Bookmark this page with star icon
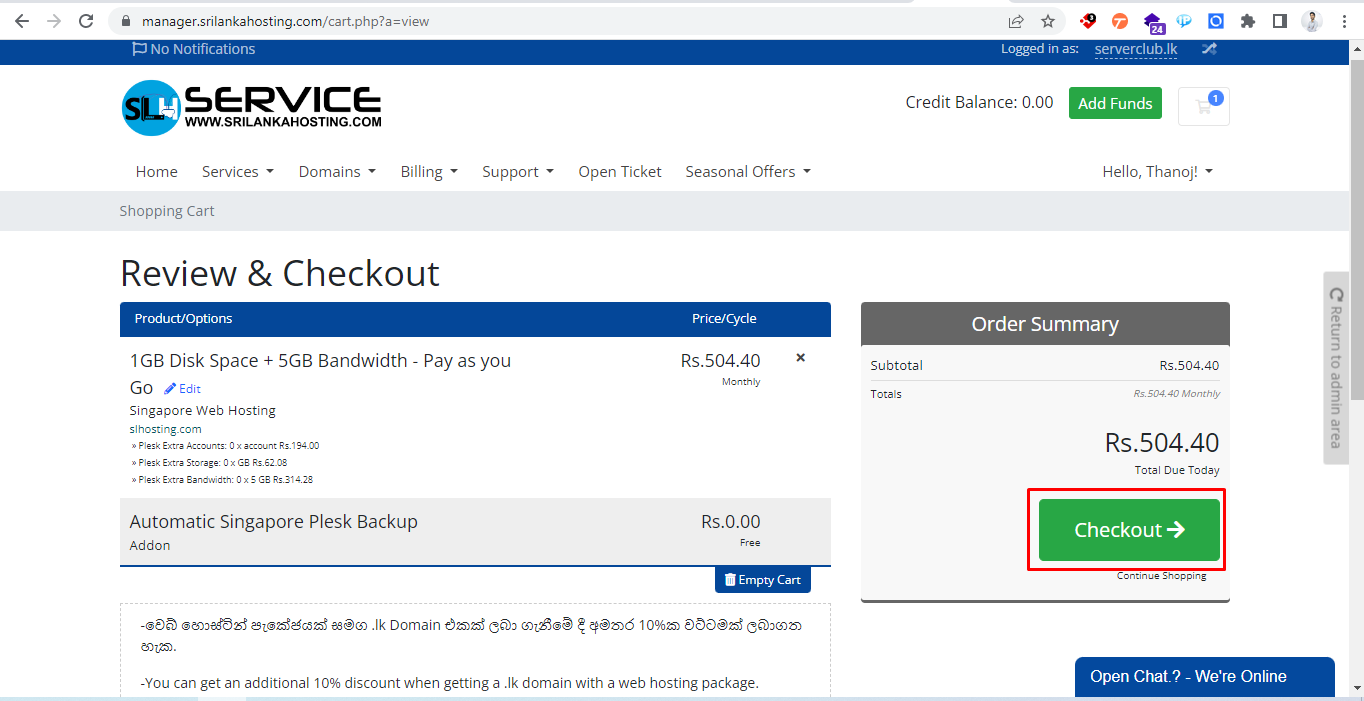 tap(1047, 21)
